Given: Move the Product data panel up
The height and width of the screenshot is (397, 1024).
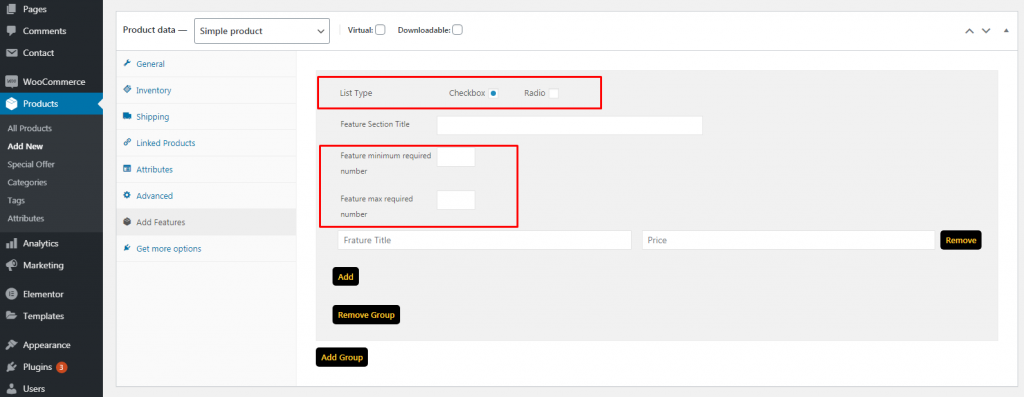Looking at the screenshot, I should tap(969, 31).
